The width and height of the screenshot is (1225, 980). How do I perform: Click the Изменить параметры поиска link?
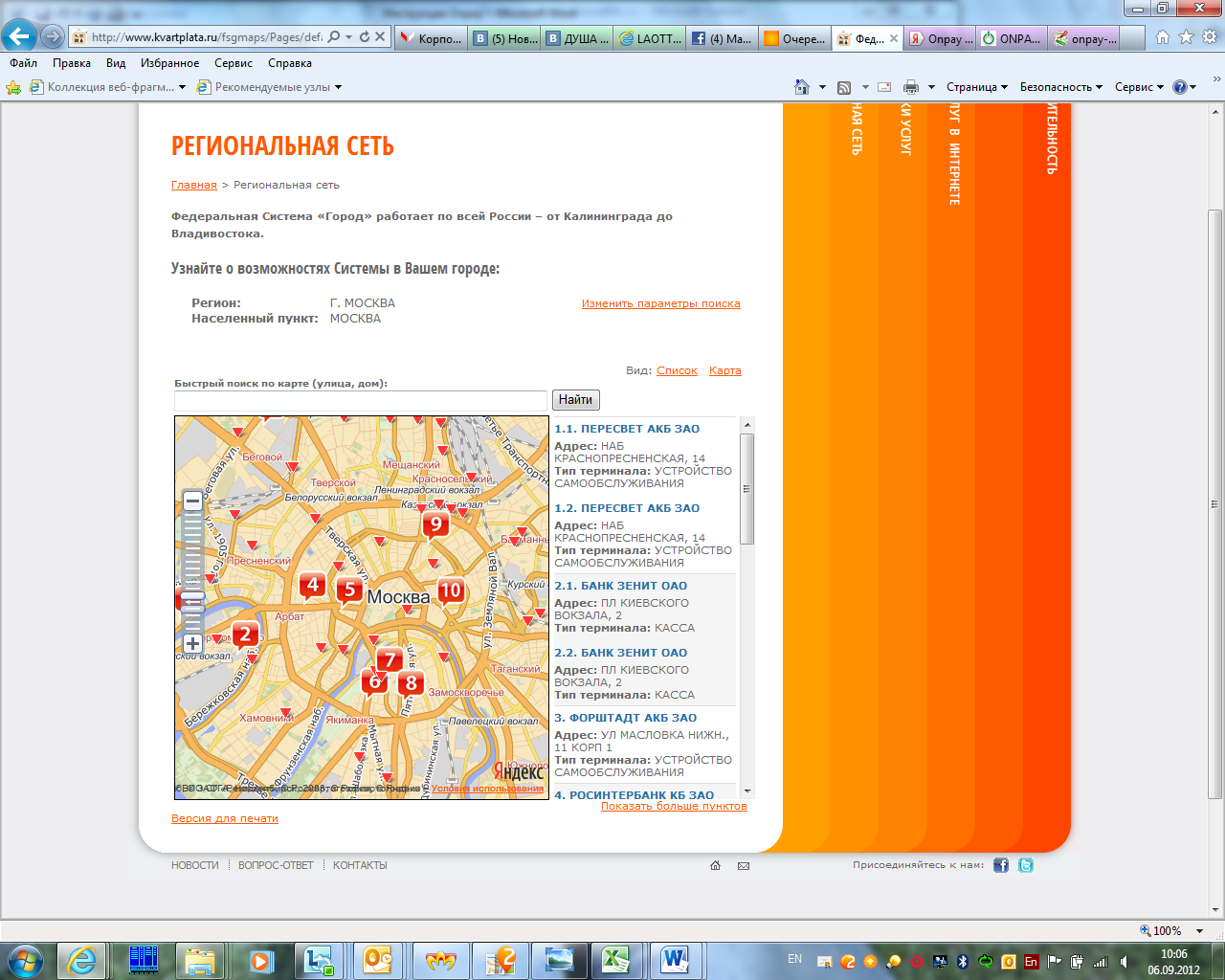click(660, 303)
